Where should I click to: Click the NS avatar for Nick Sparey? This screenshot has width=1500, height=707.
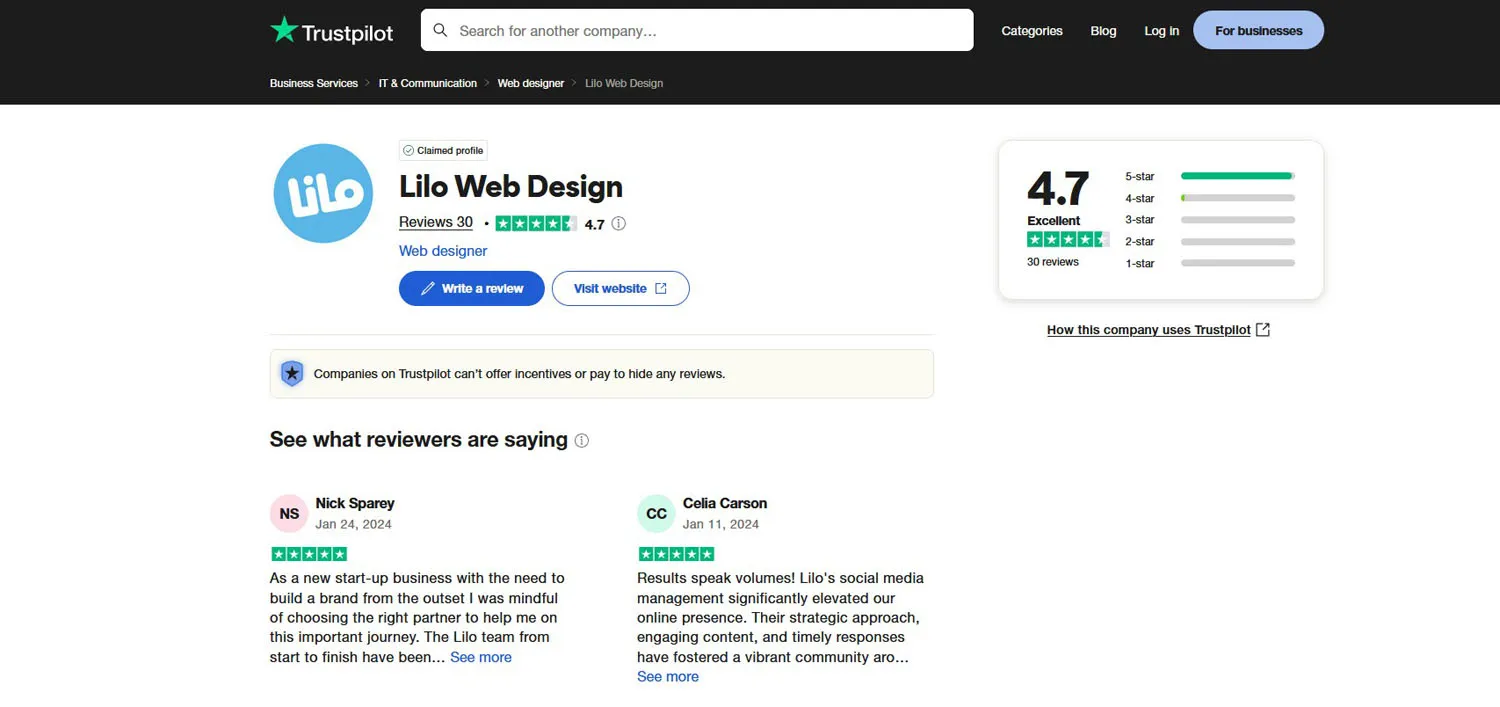tap(289, 514)
